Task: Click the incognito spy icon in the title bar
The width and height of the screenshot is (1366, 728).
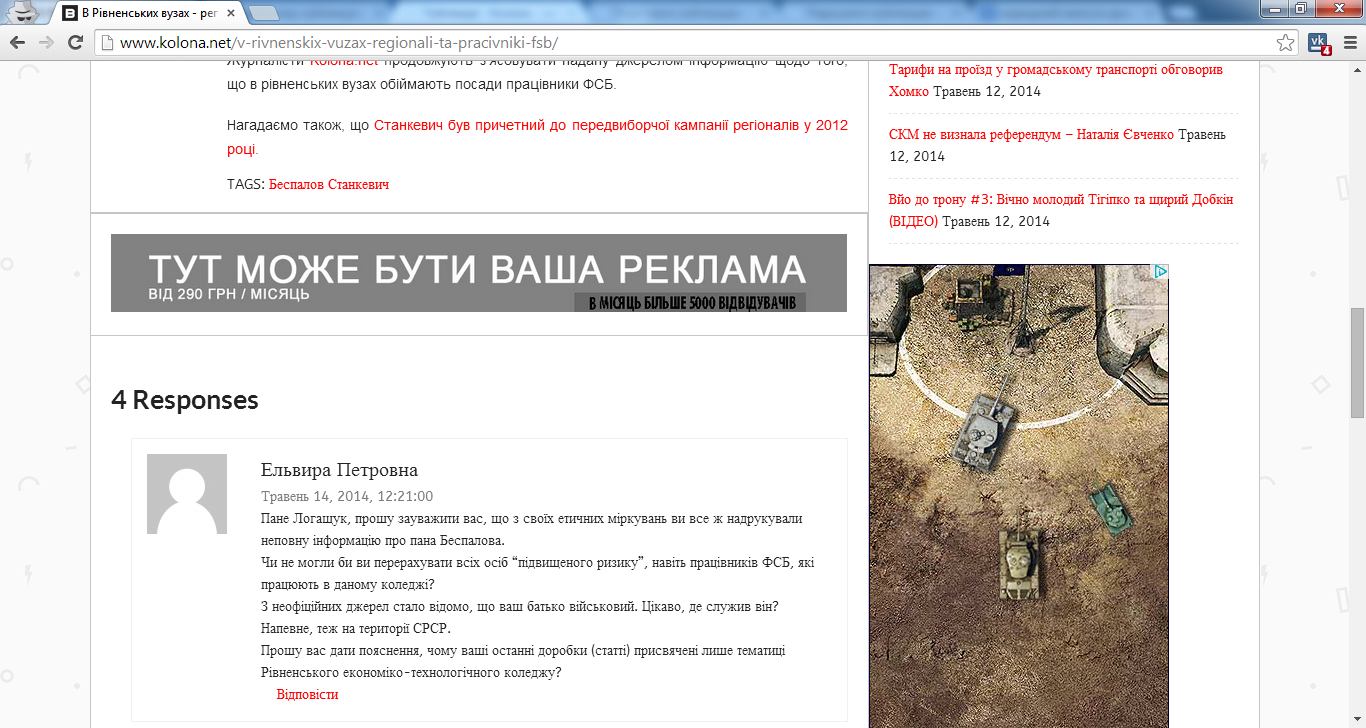Action: point(22,11)
